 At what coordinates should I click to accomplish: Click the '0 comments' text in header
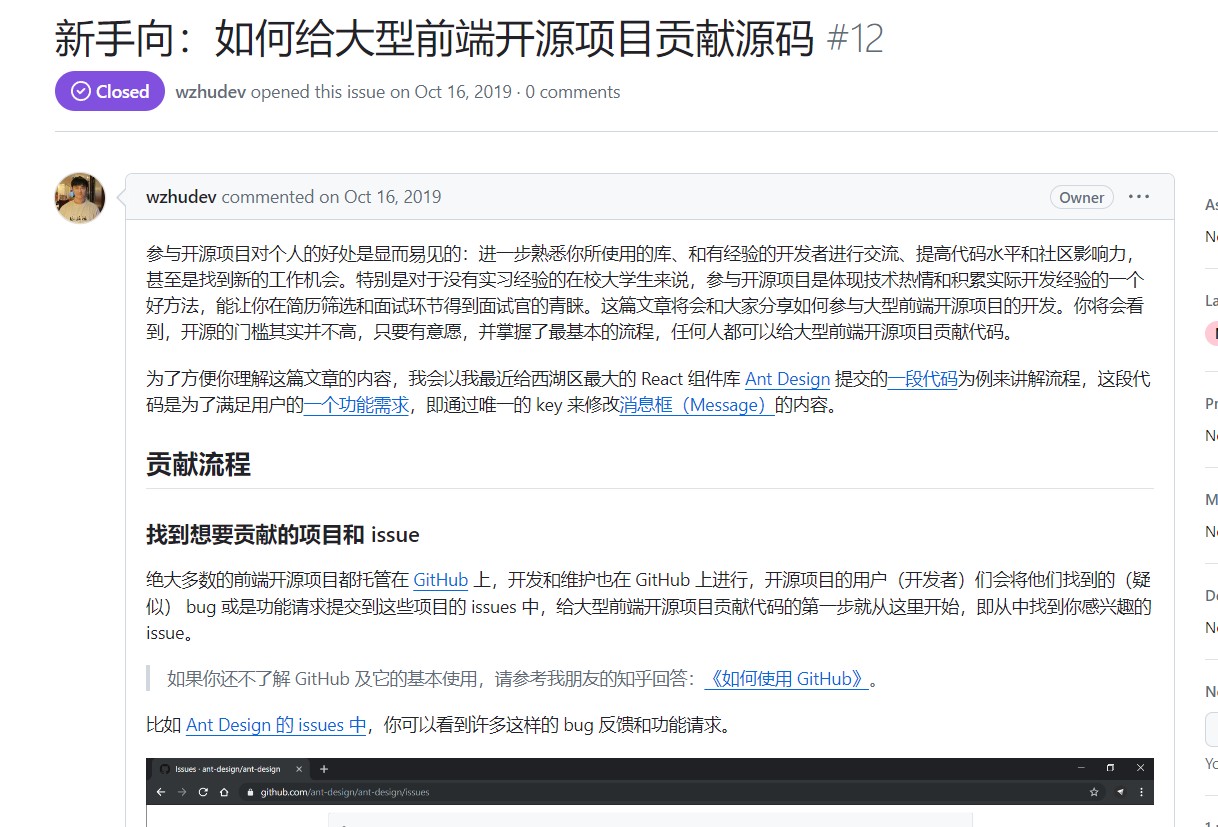(573, 92)
